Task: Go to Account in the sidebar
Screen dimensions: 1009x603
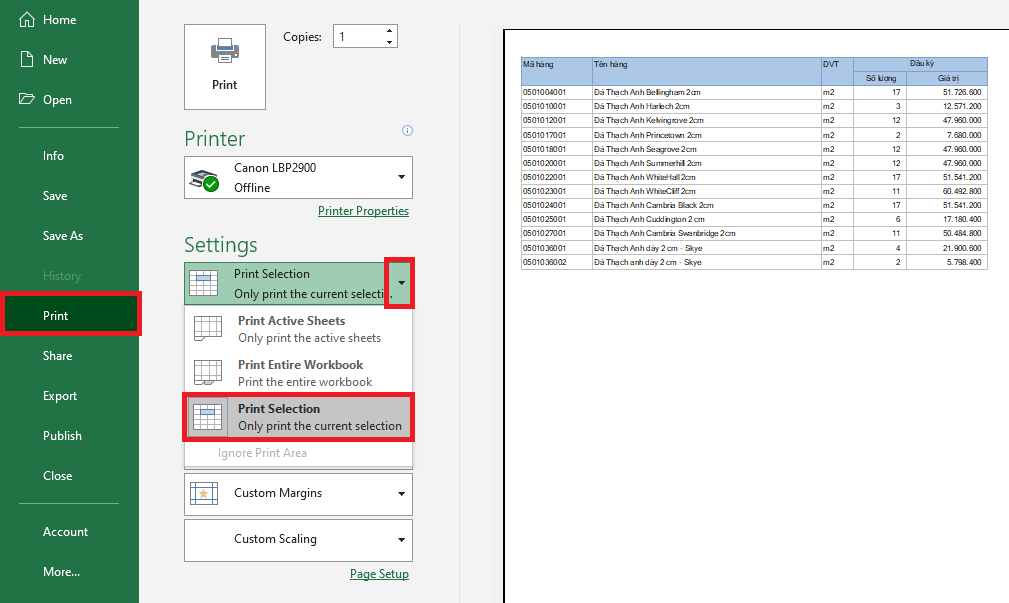Action: pos(65,532)
